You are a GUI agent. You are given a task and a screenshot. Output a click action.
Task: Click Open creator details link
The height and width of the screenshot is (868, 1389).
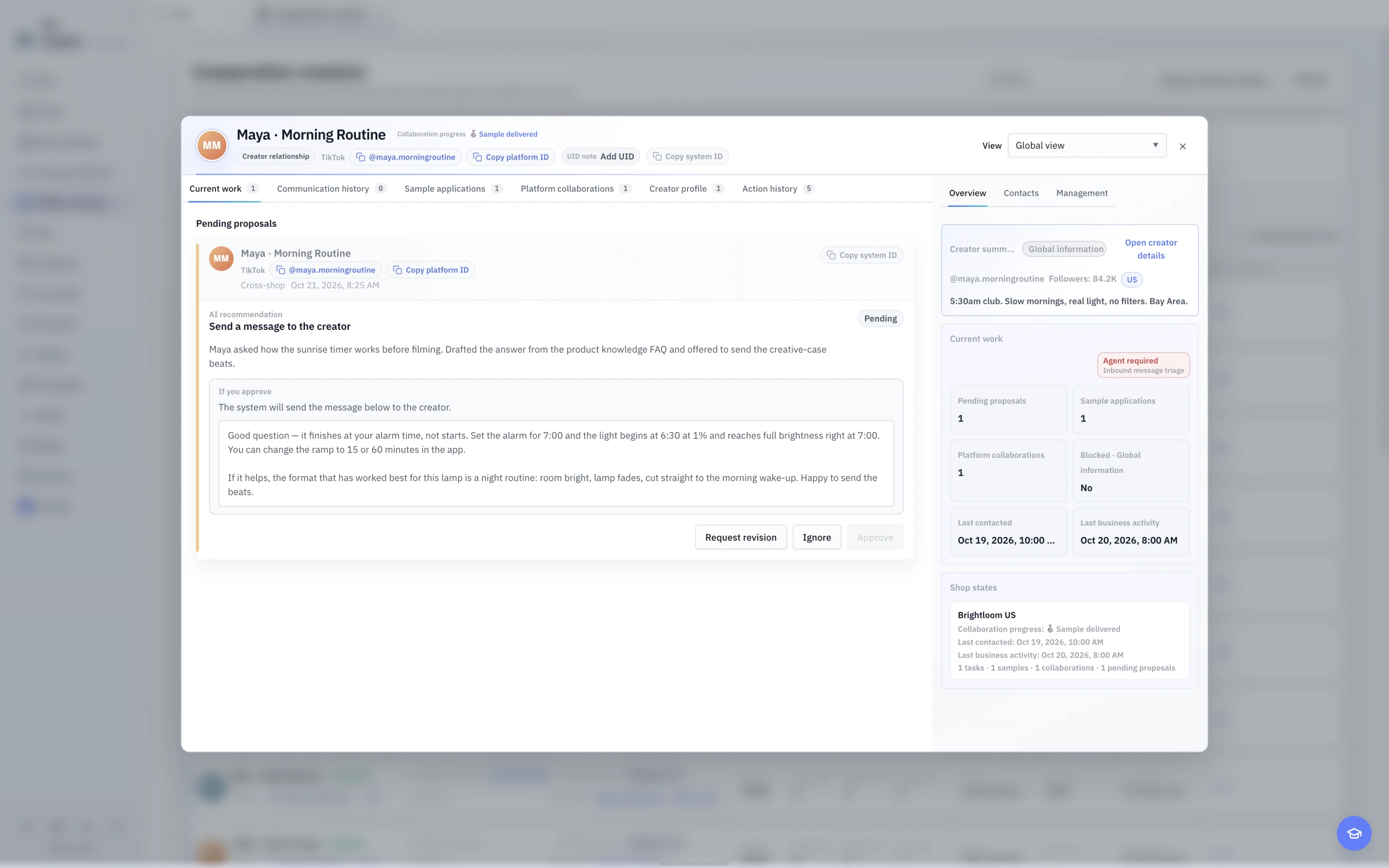1151,249
